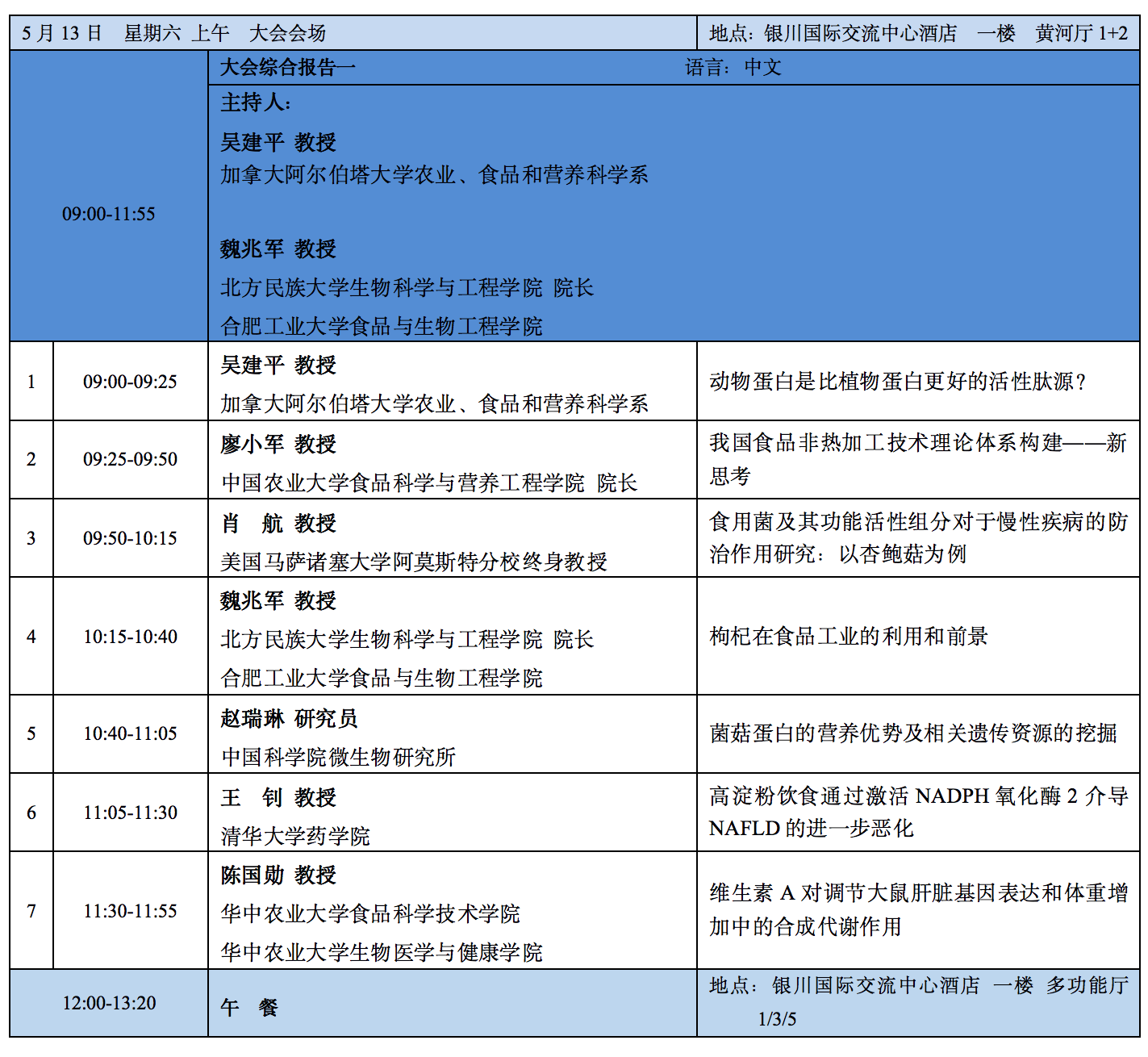Select the 09:00-11:55 session time cell
The width and height of the screenshot is (1148, 1057).
point(109,214)
